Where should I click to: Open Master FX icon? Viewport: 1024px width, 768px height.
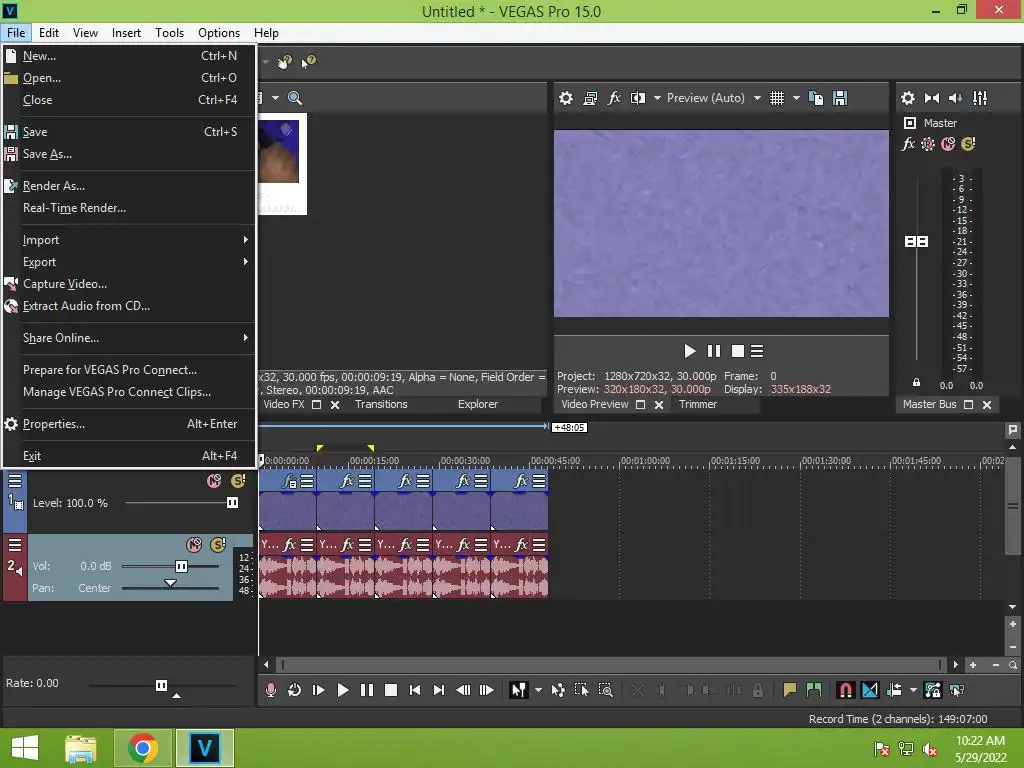pos(908,144)
